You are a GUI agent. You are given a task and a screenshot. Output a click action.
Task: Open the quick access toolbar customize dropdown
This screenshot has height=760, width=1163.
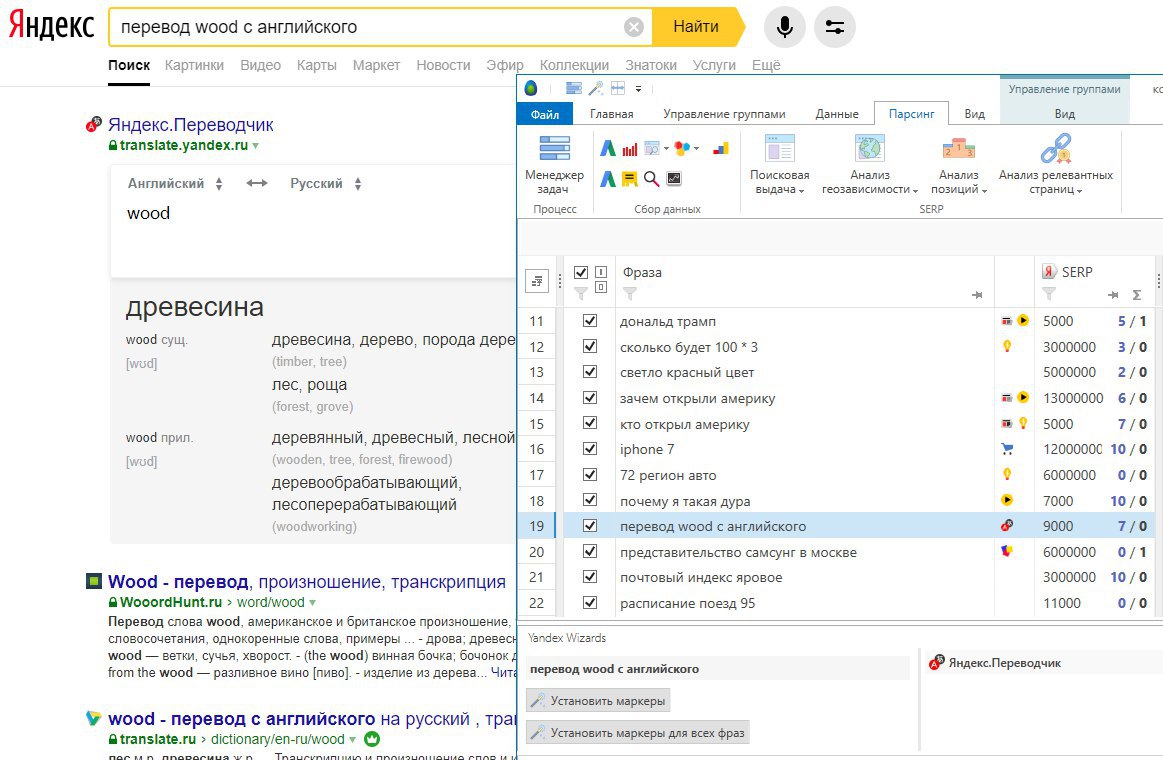click(638, 89)
